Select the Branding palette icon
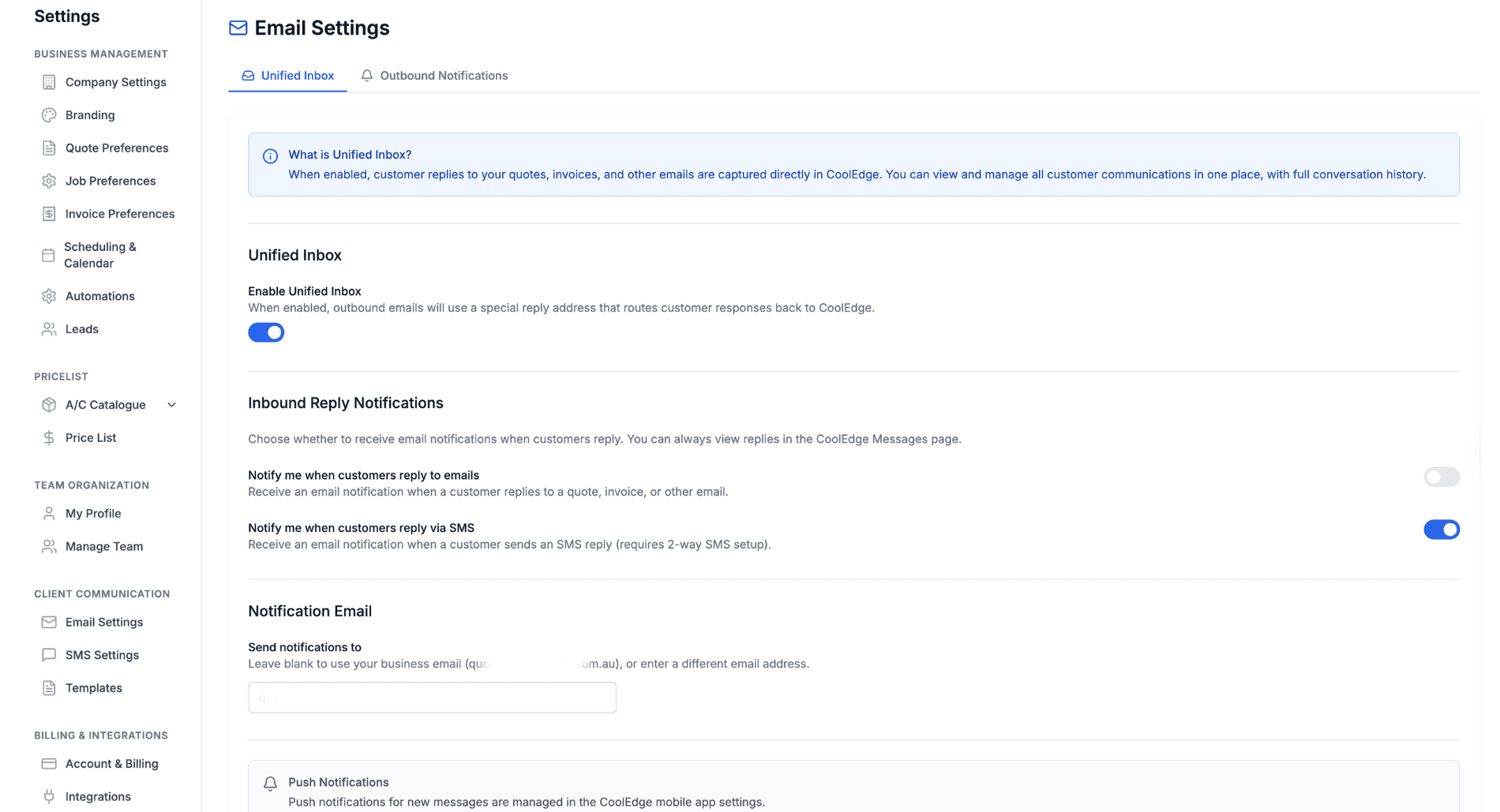The image size is (1500, 812). click(x=48, y=114)
